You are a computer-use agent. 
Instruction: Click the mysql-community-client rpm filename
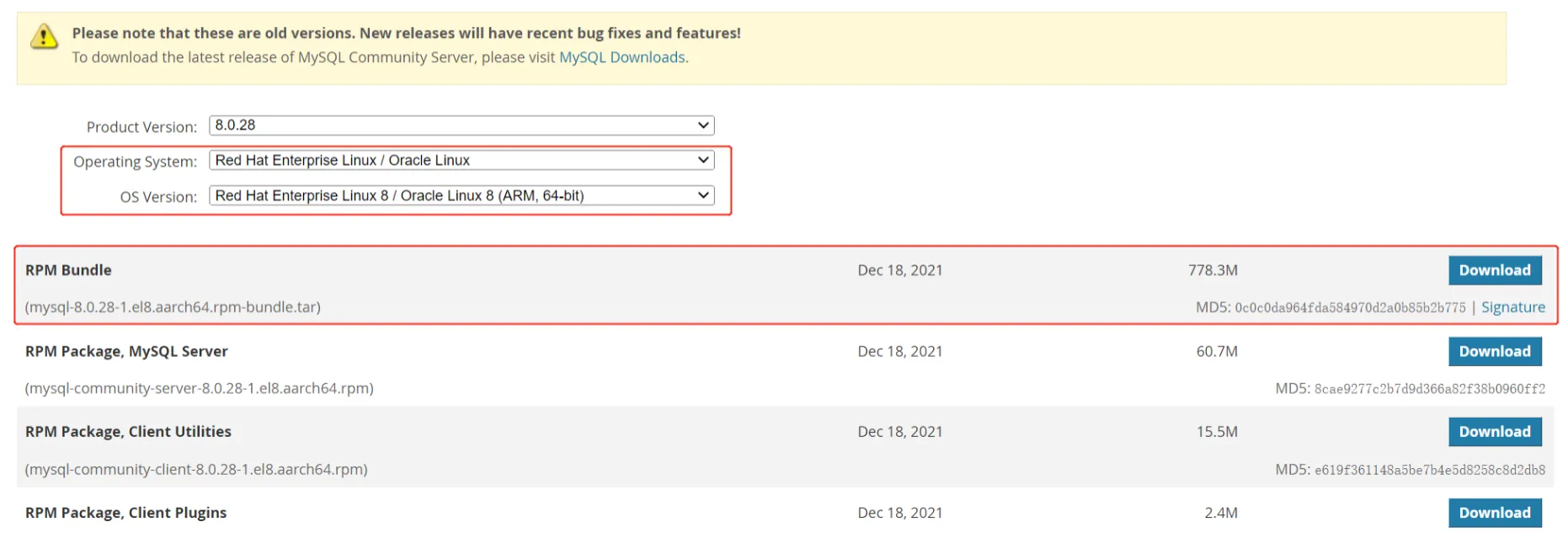point(196,469)
